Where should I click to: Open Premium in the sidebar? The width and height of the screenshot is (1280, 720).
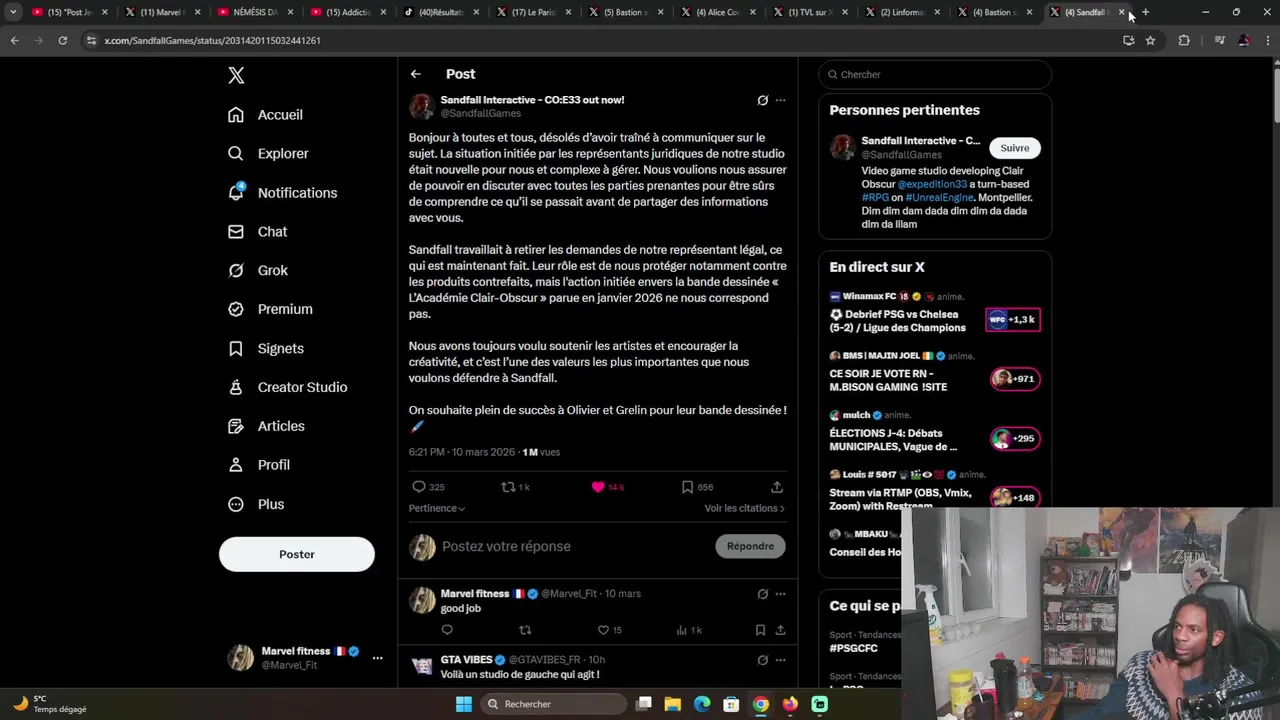point(270,310)
